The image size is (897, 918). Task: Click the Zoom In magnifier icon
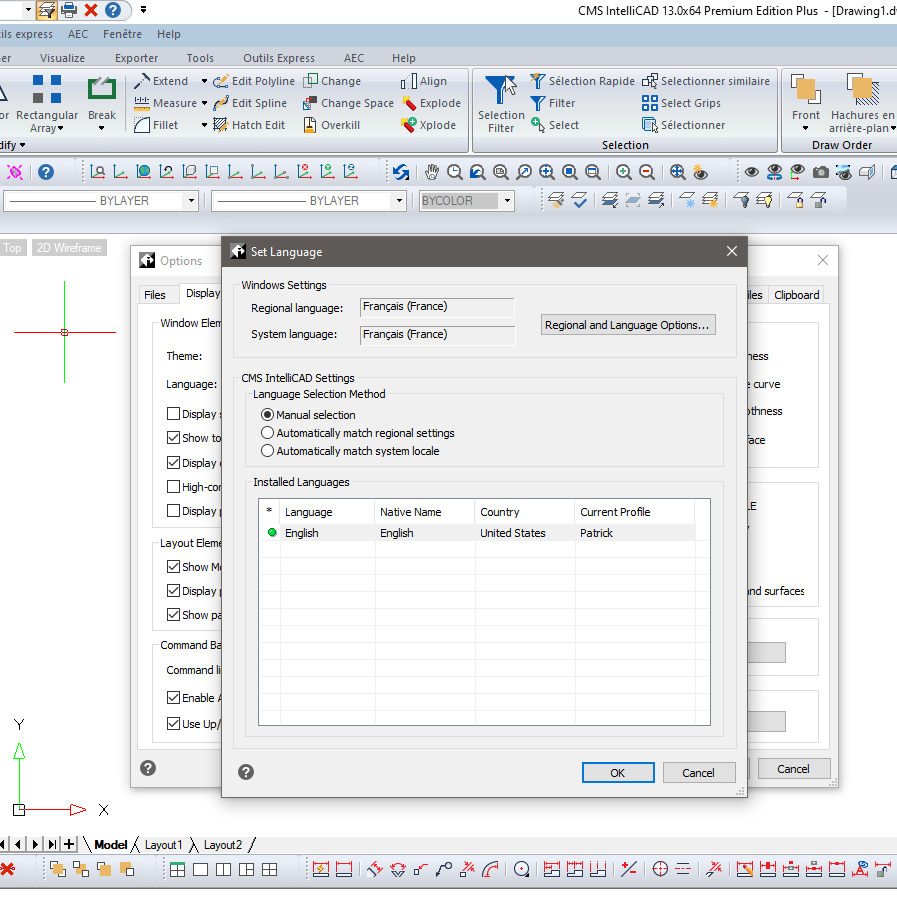click(x=624, y=172)
